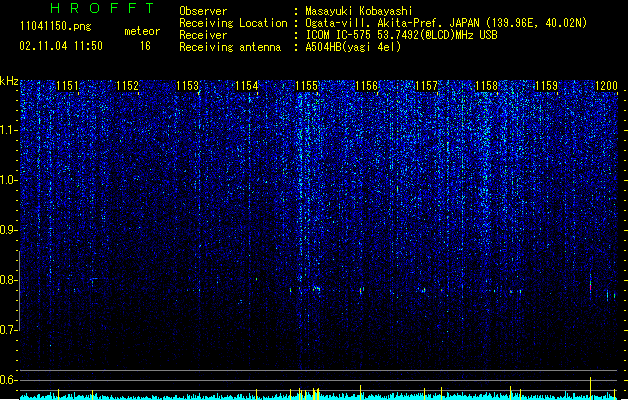Click time marker 1156 on spectrogram

pos(367,86)
